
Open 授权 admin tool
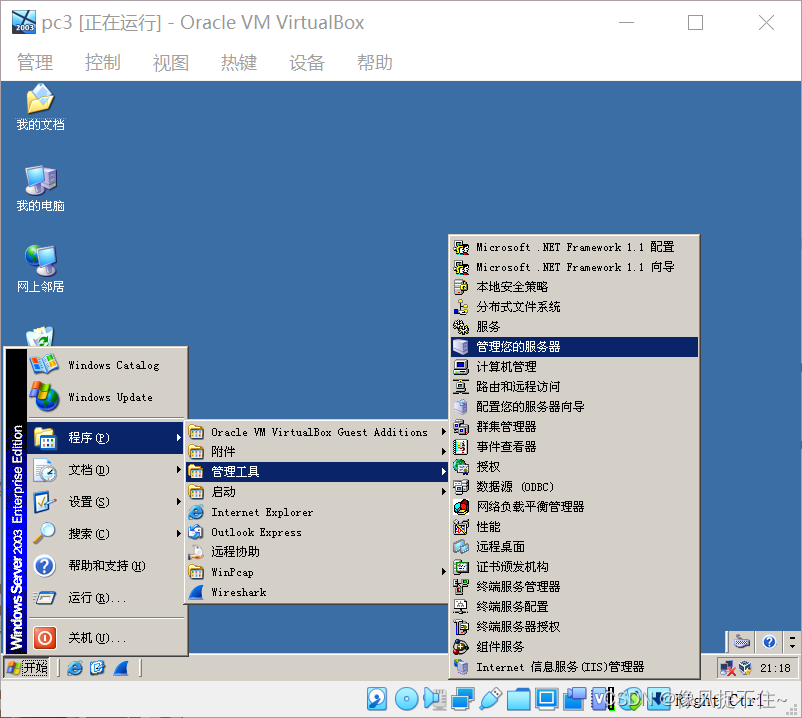(574, 466)
